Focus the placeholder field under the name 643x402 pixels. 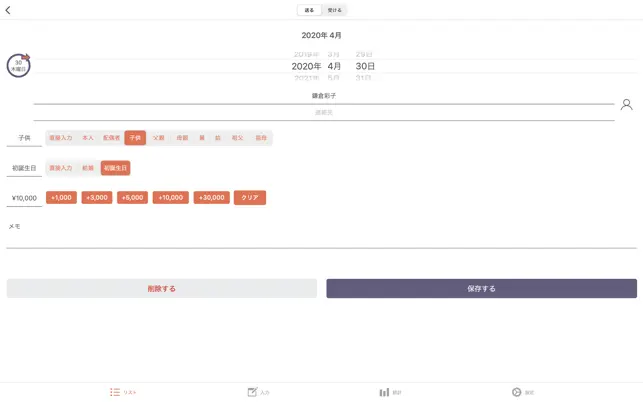click(324, 112)
